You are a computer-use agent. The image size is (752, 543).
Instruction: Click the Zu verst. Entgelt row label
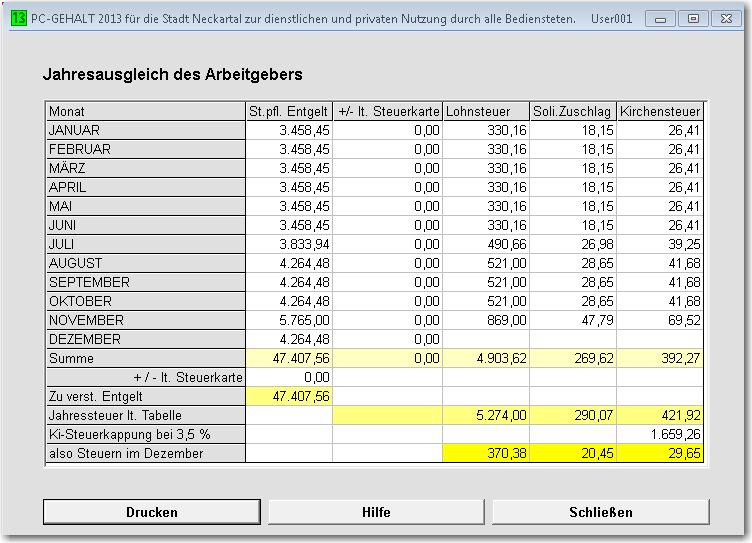[146, 396]
